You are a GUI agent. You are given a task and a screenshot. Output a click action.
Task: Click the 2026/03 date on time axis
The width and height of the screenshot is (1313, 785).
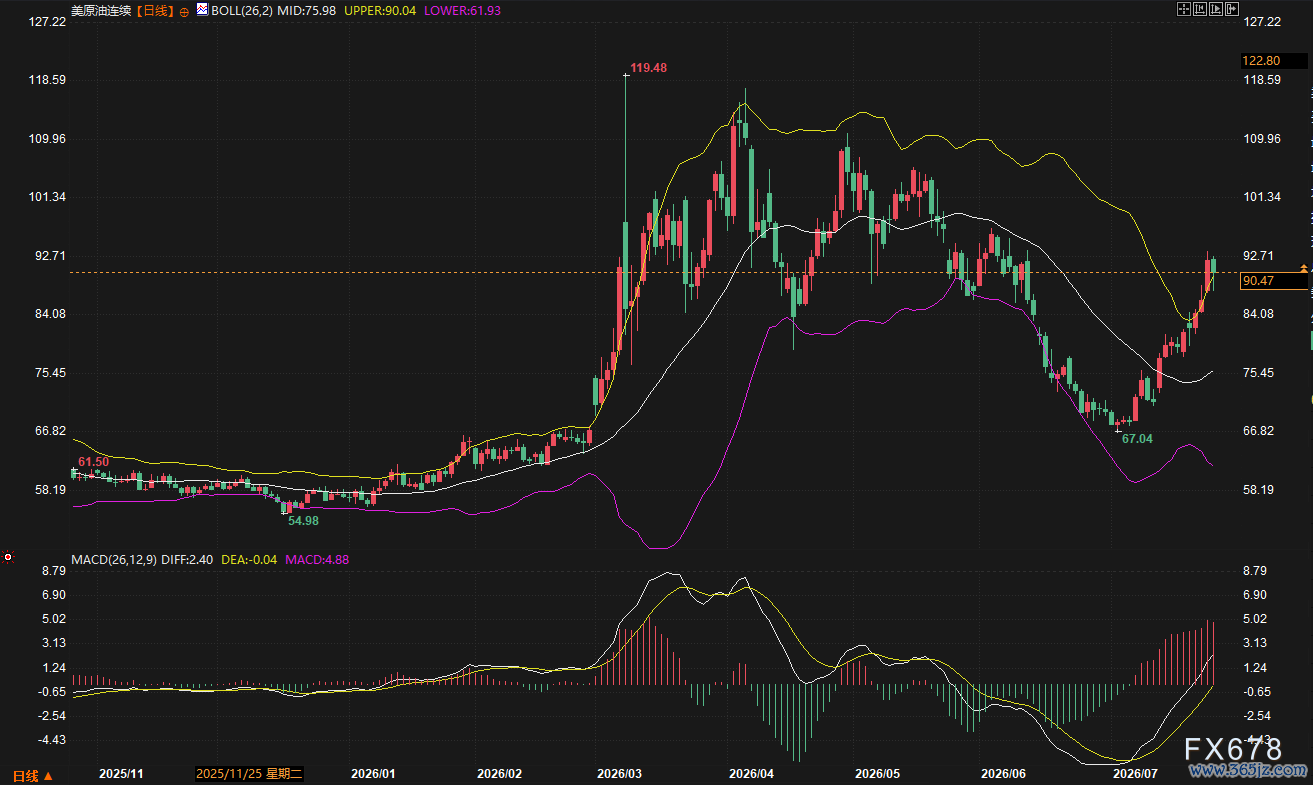[x=619, y=774]
